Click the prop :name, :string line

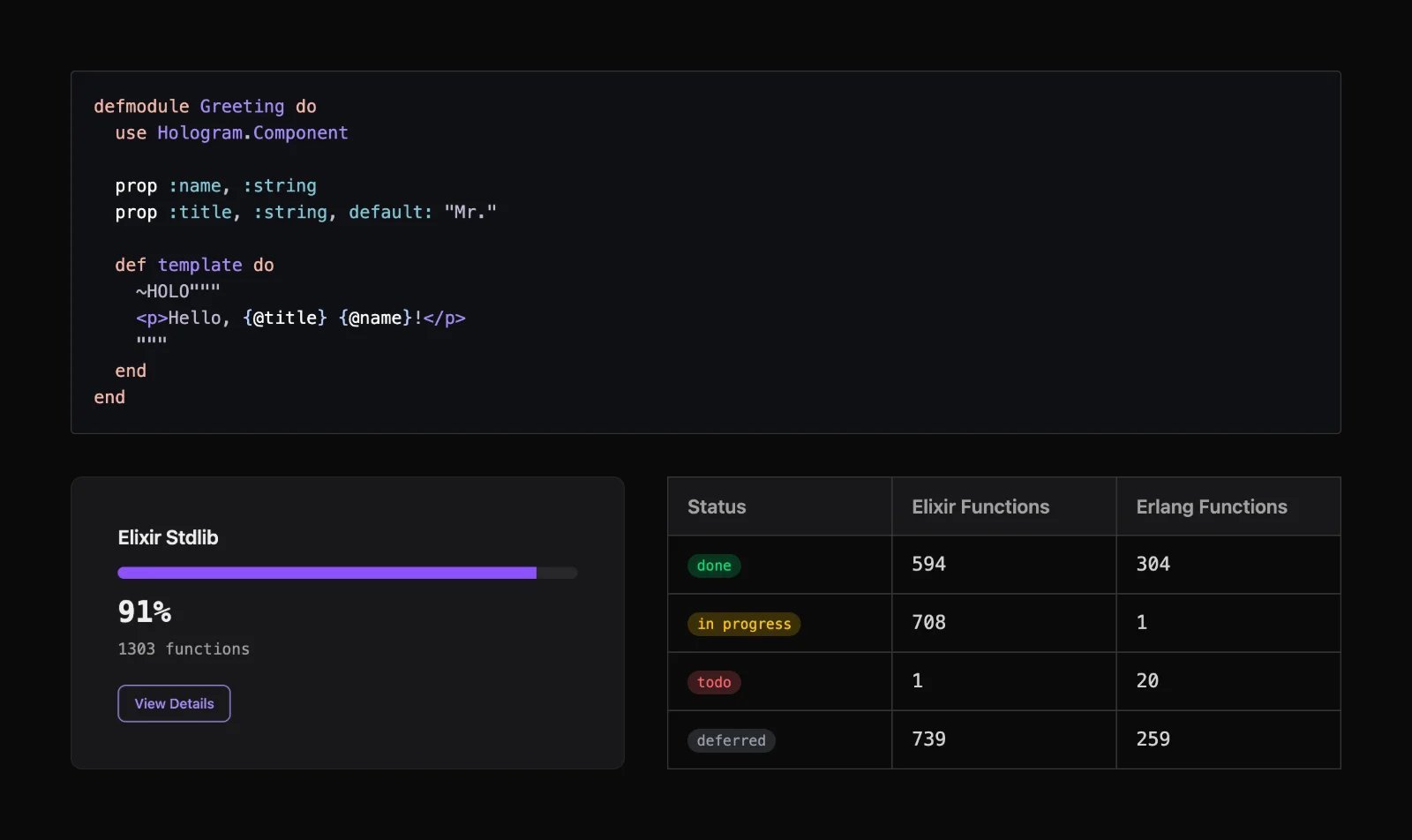[x=215, y=185]
